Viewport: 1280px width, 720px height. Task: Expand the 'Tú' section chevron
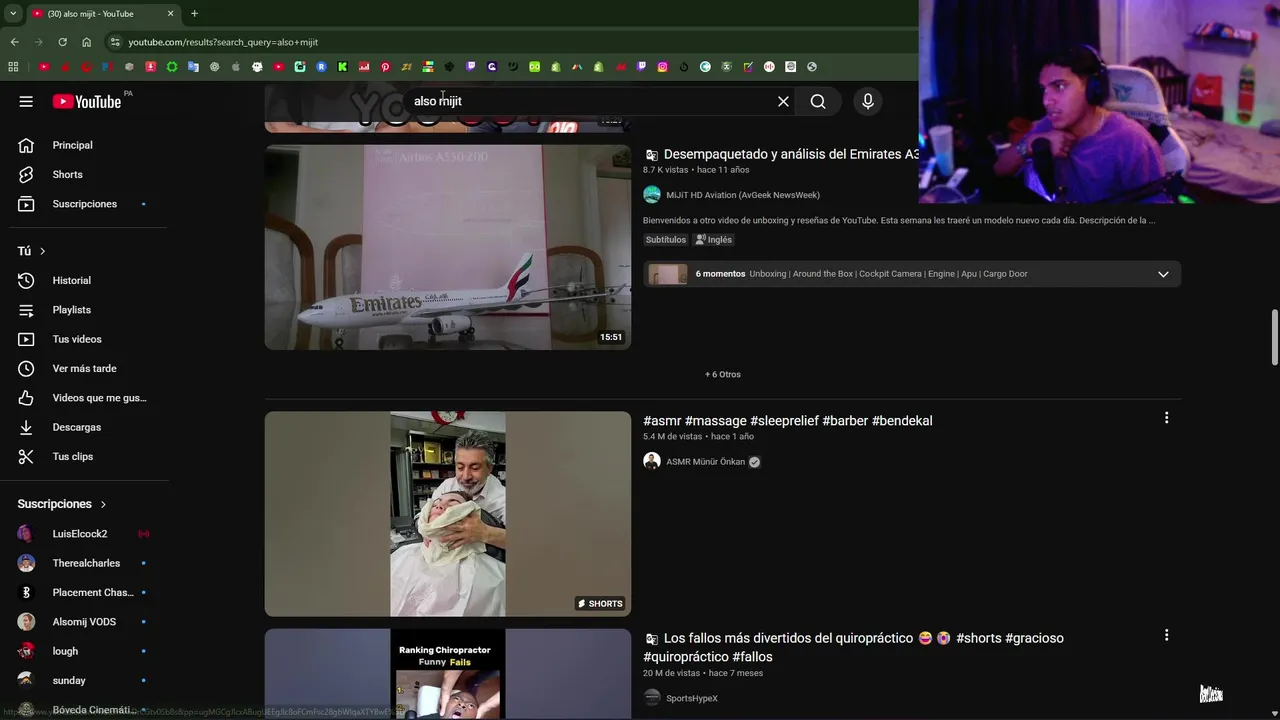[x=42, y=251]
